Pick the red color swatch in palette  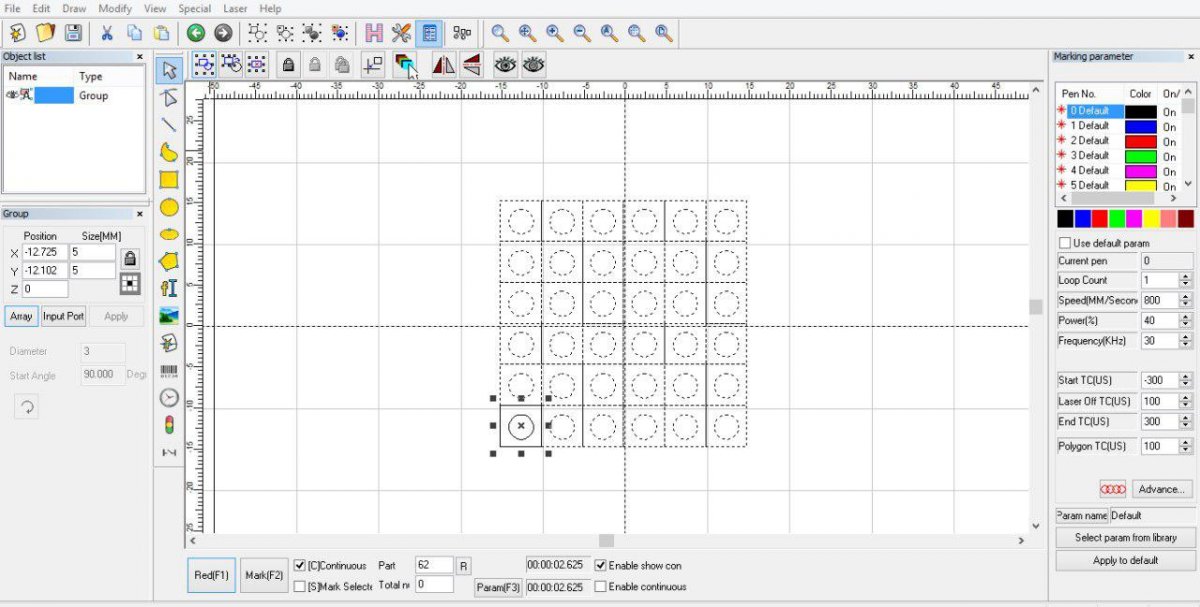1100,218
